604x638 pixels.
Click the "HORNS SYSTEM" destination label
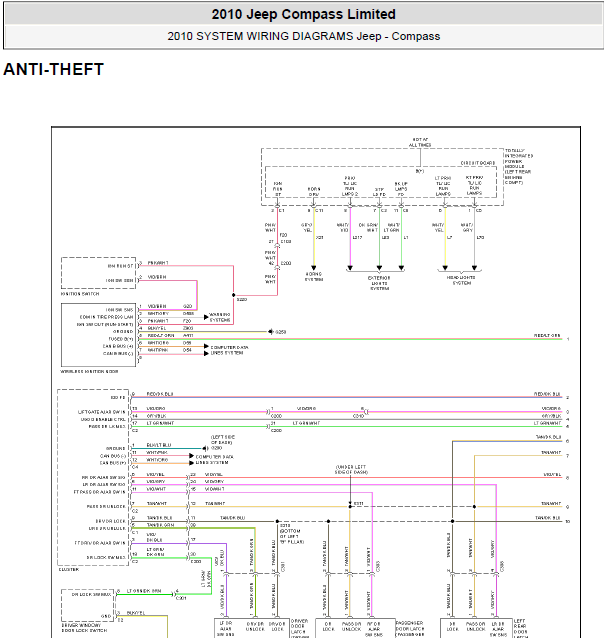coord(314,277)
